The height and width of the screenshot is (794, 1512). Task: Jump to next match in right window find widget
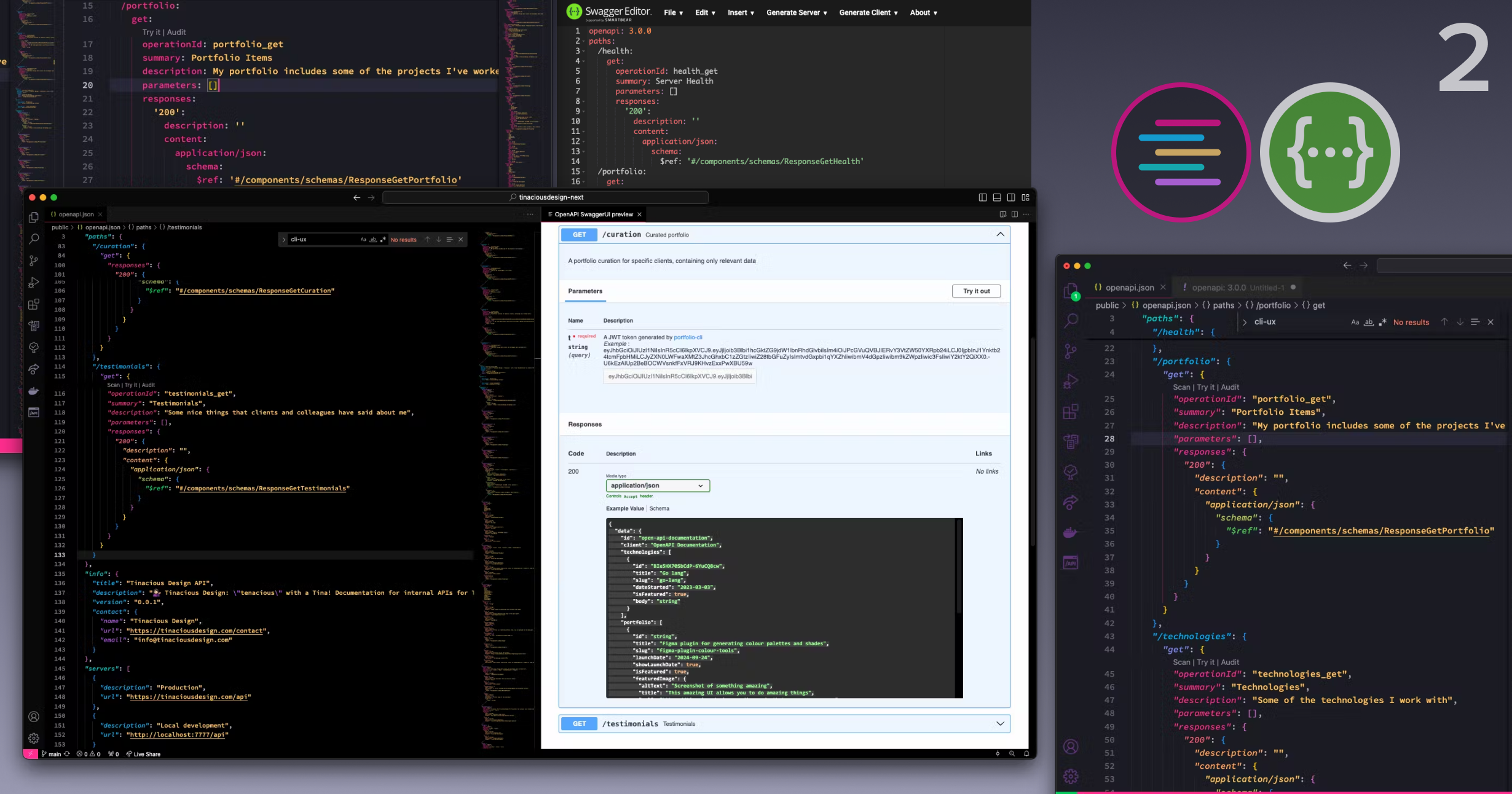[1460, 322]
